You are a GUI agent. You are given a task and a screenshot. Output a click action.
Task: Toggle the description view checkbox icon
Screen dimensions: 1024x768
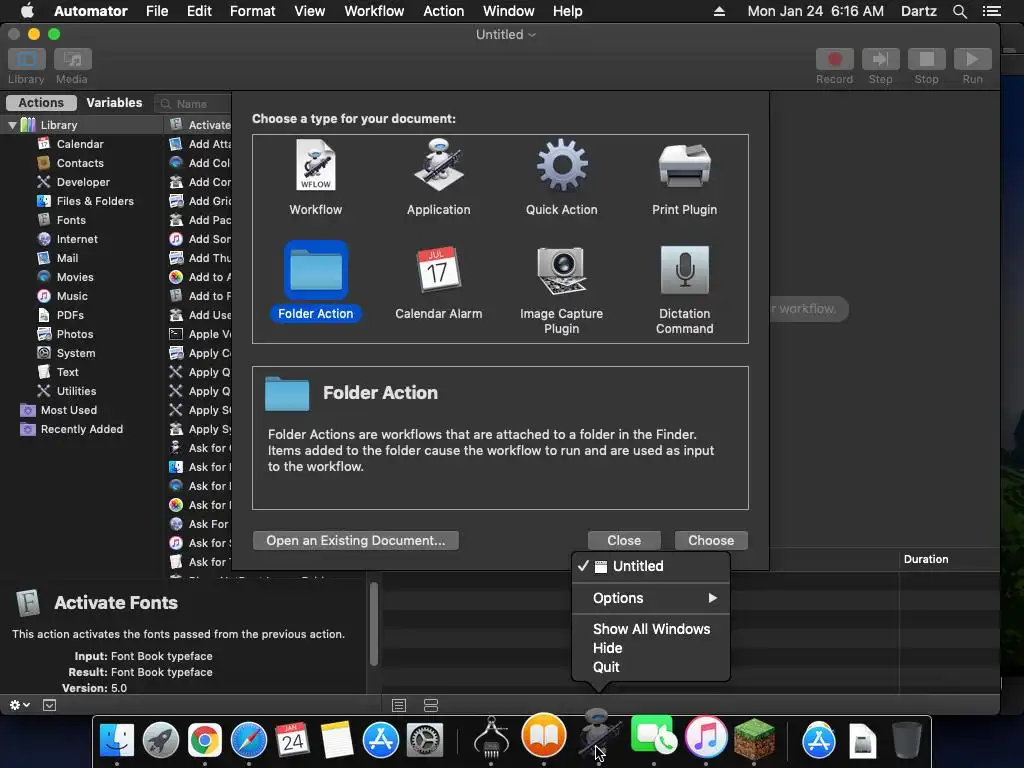50,705
